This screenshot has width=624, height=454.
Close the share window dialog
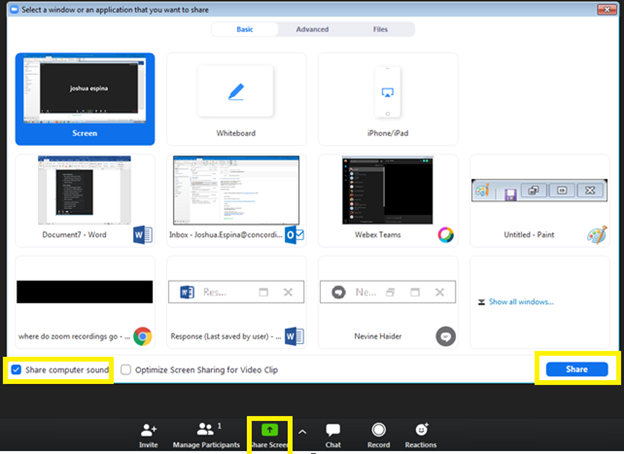[x=609, y=9]
